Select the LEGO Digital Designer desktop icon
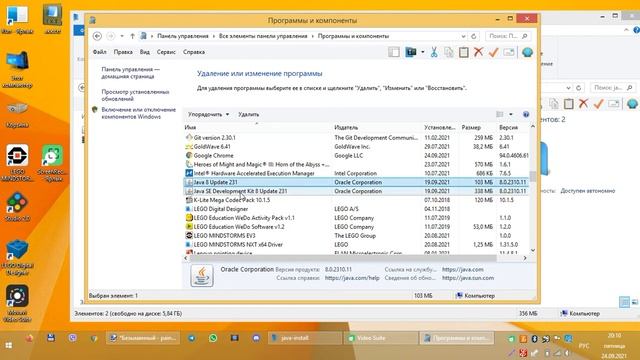The width and height of the screenshot is (640, 360). [x=17, y=258]
